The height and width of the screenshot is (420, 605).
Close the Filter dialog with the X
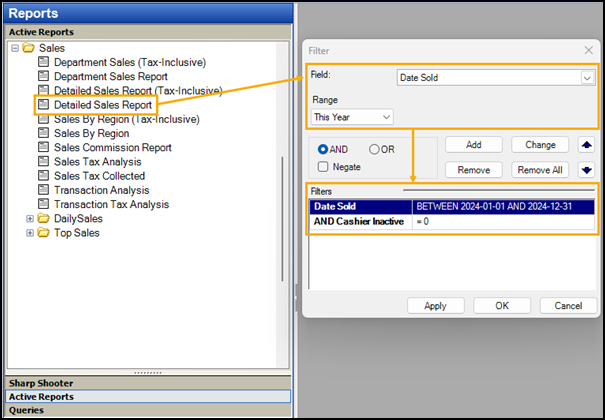pos(588,50)
